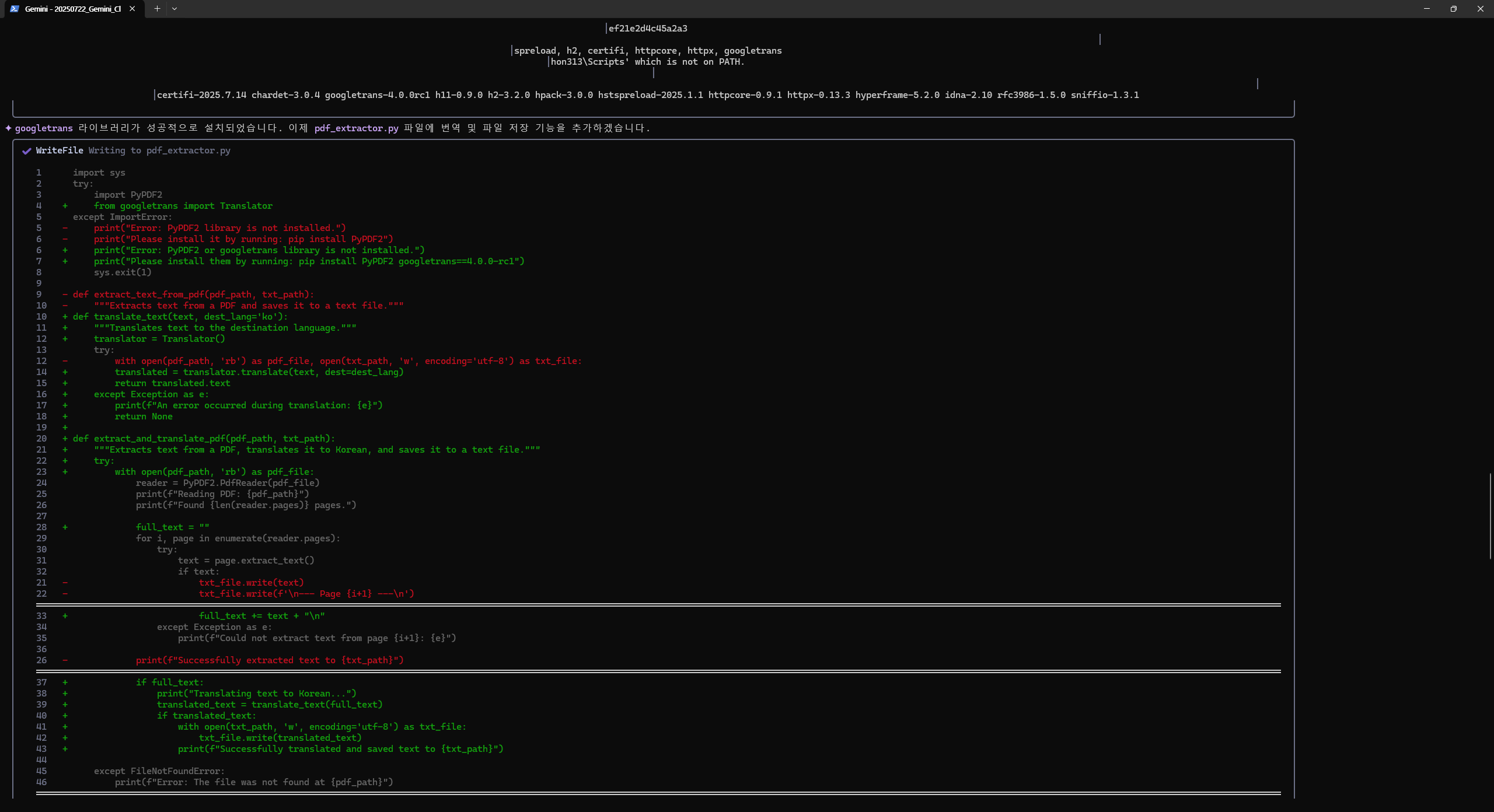This screenshot has height=812, width=1494.
Task: Click the minus marker on extract_text_from_pdf def line
Action: 65,295
